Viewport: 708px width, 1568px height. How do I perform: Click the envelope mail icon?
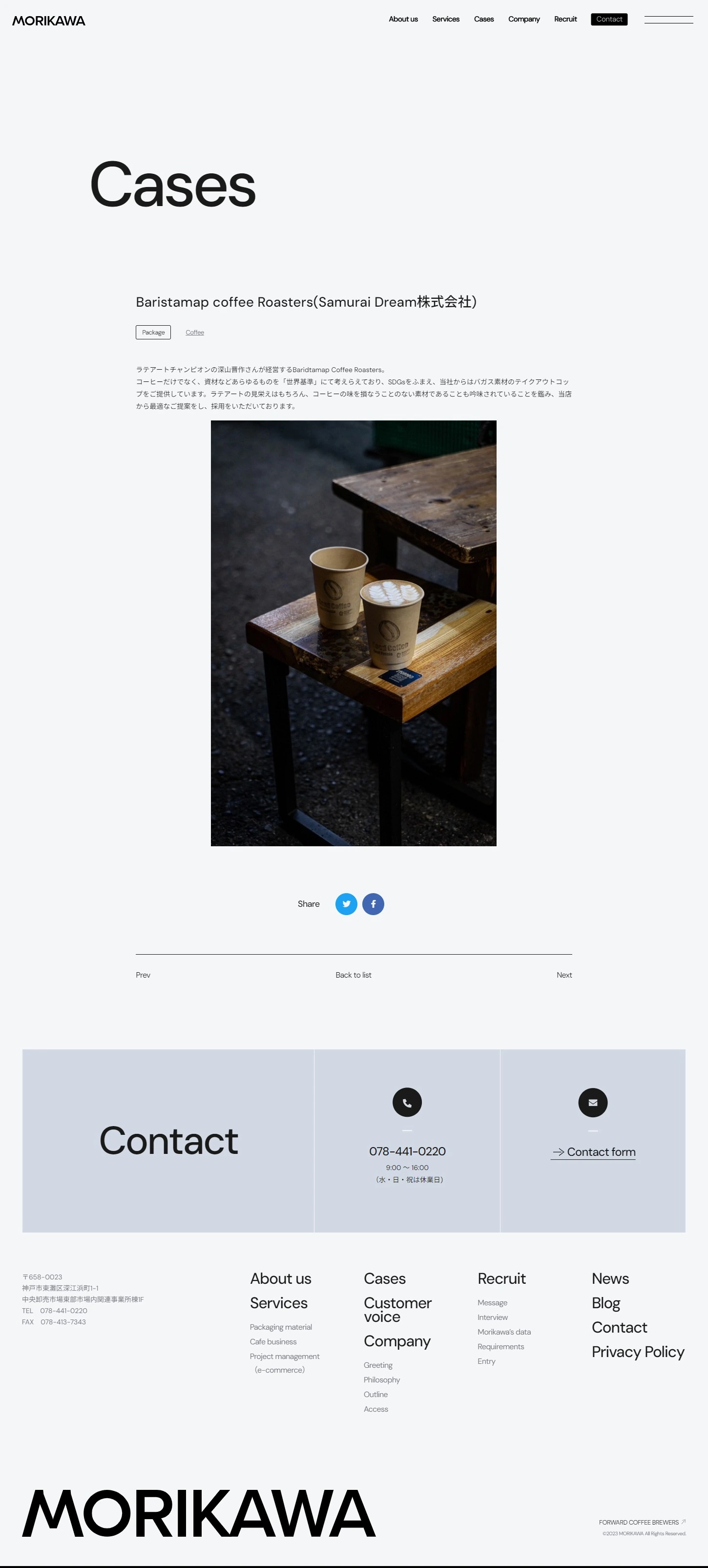(593, 1102)
